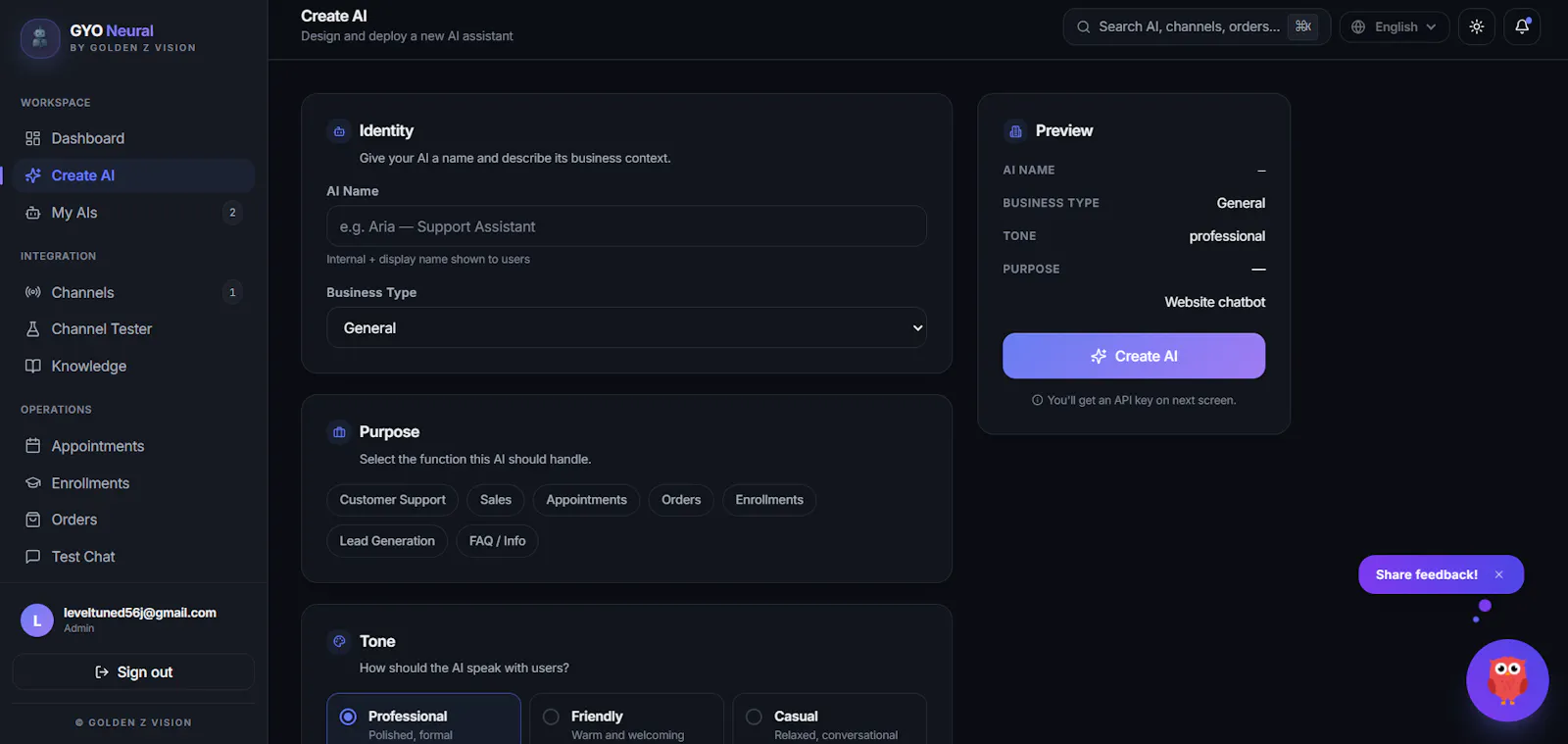Open Knowledge page
The height and width of the screenshot is (744, 1568).
(x=133, y=366)
